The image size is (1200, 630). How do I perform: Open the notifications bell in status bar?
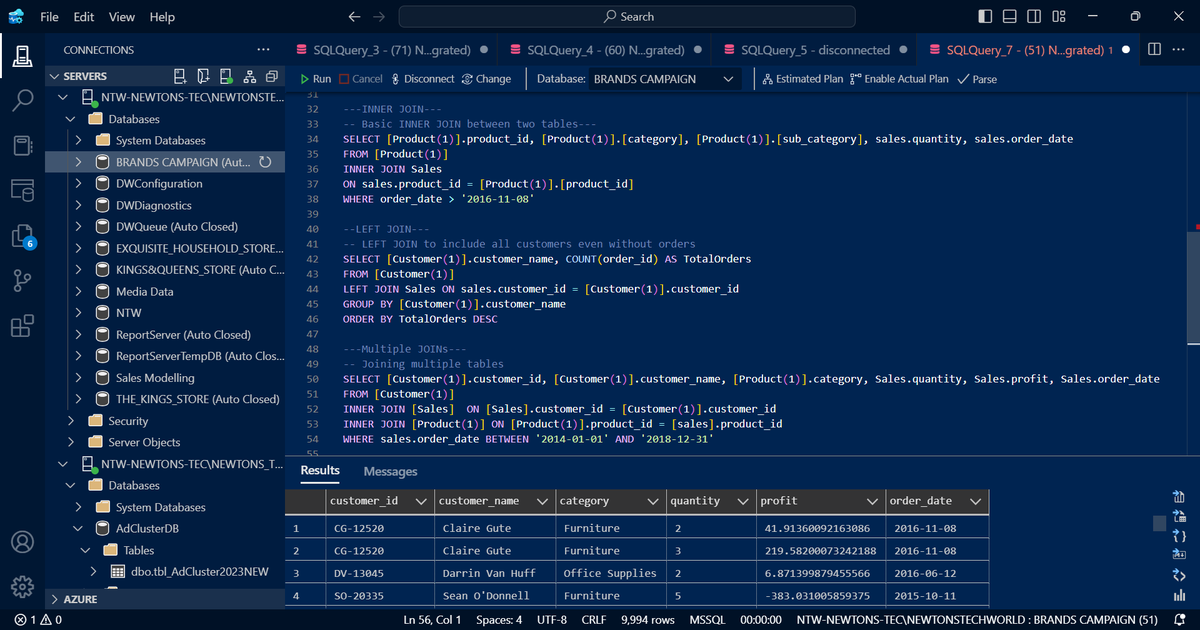pos(1178,620)
